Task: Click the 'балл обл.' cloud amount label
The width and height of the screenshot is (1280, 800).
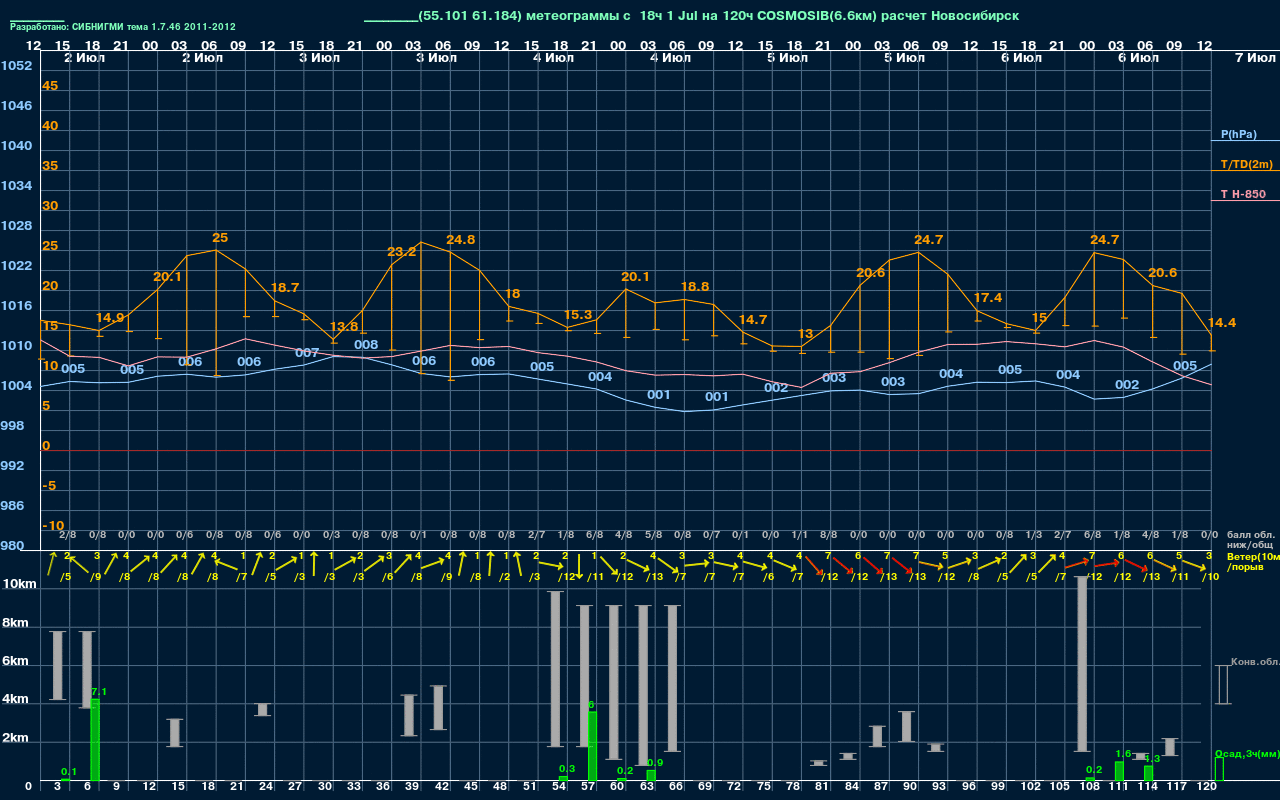Action: 1250,535
